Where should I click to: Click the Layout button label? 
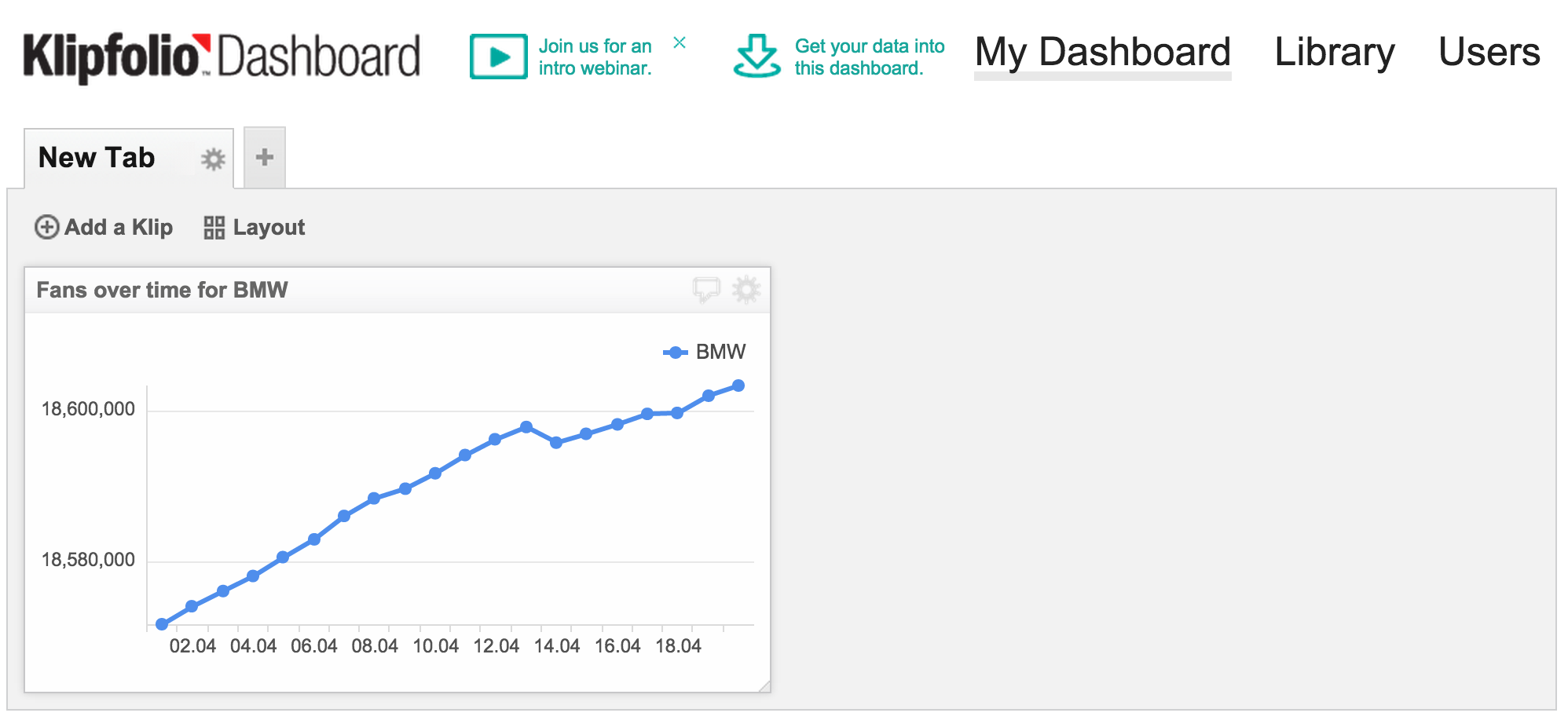pyautogui.click(x=269, y=228)
